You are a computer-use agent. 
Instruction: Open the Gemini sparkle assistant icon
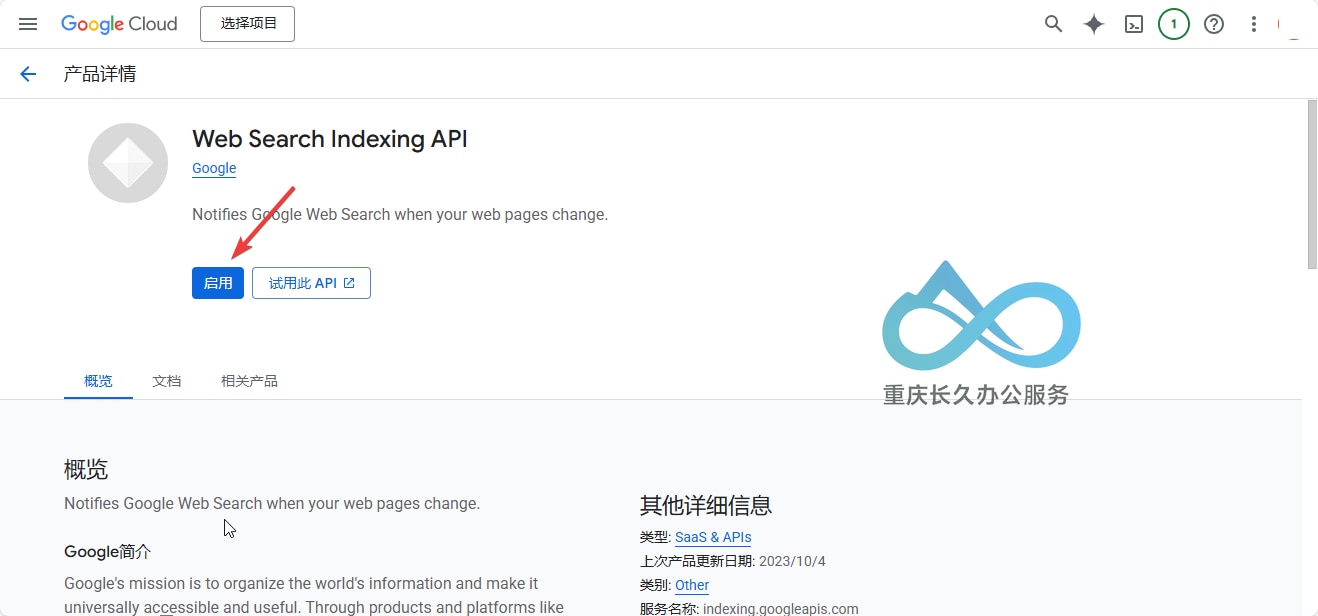1094,24
